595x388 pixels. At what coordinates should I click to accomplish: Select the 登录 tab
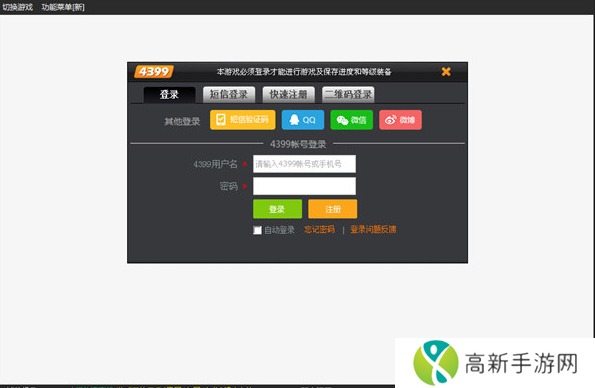click(169, 95)
